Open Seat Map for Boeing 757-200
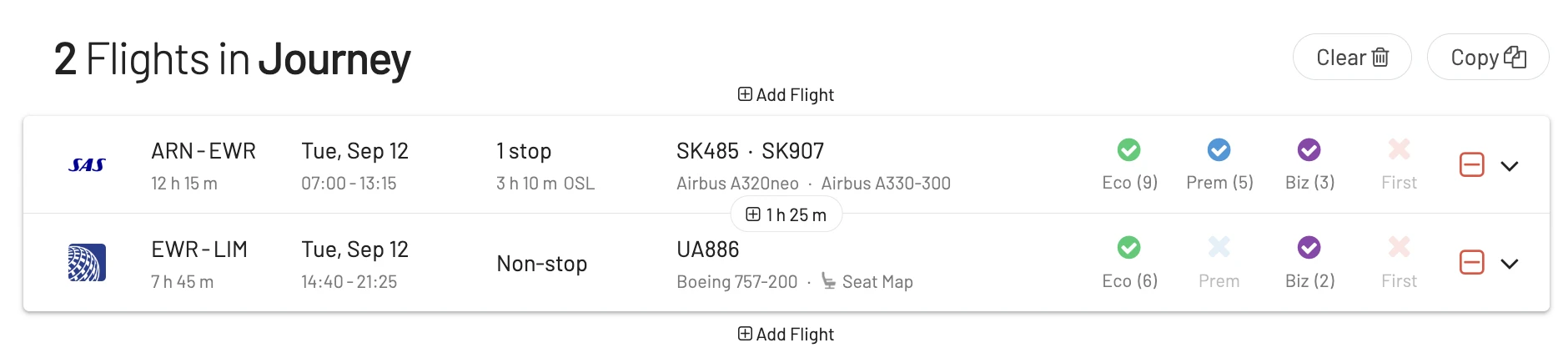This screenshot has width=1568, height=363. pyautogui.click(x=867, y=281)
